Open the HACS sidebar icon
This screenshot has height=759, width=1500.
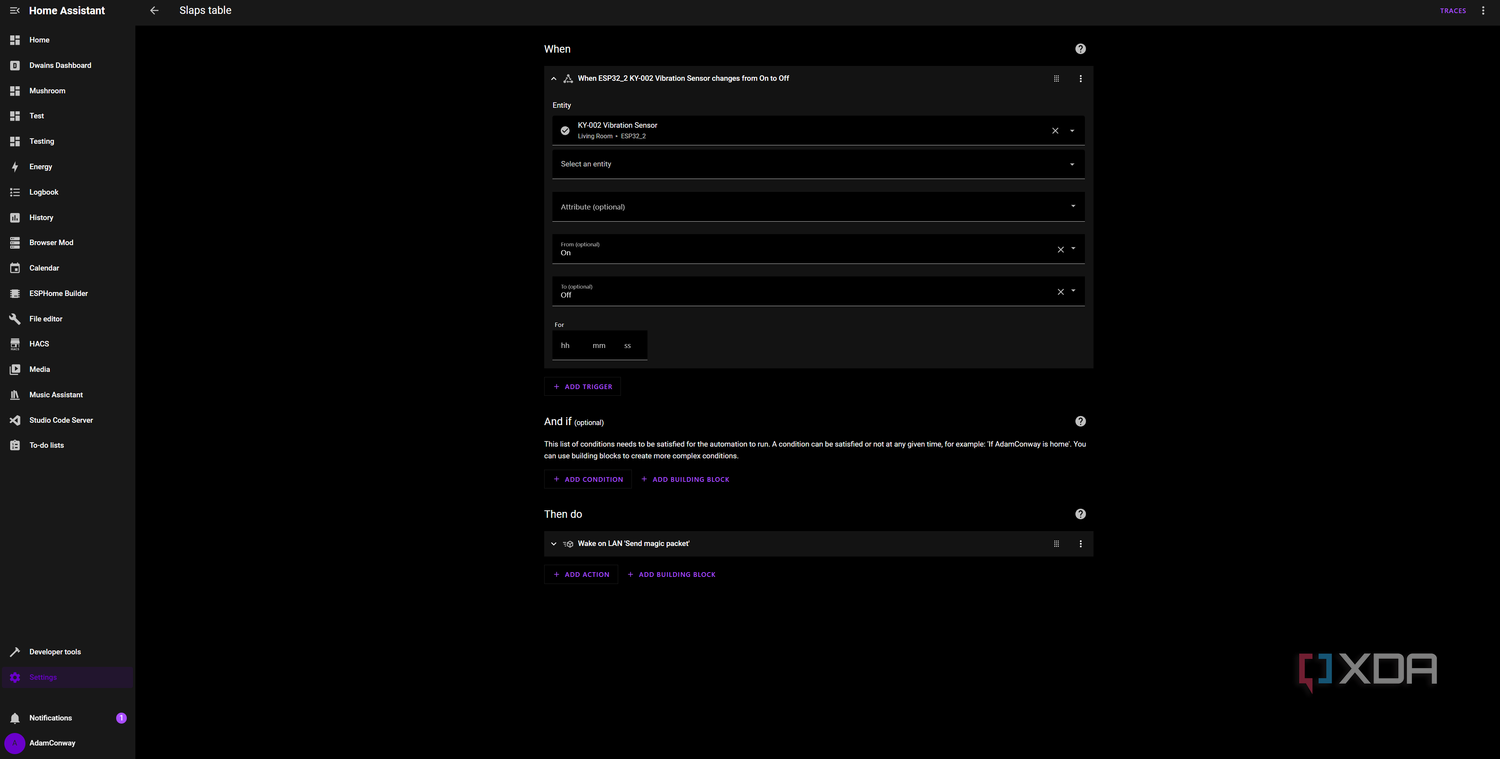(15, 344)
